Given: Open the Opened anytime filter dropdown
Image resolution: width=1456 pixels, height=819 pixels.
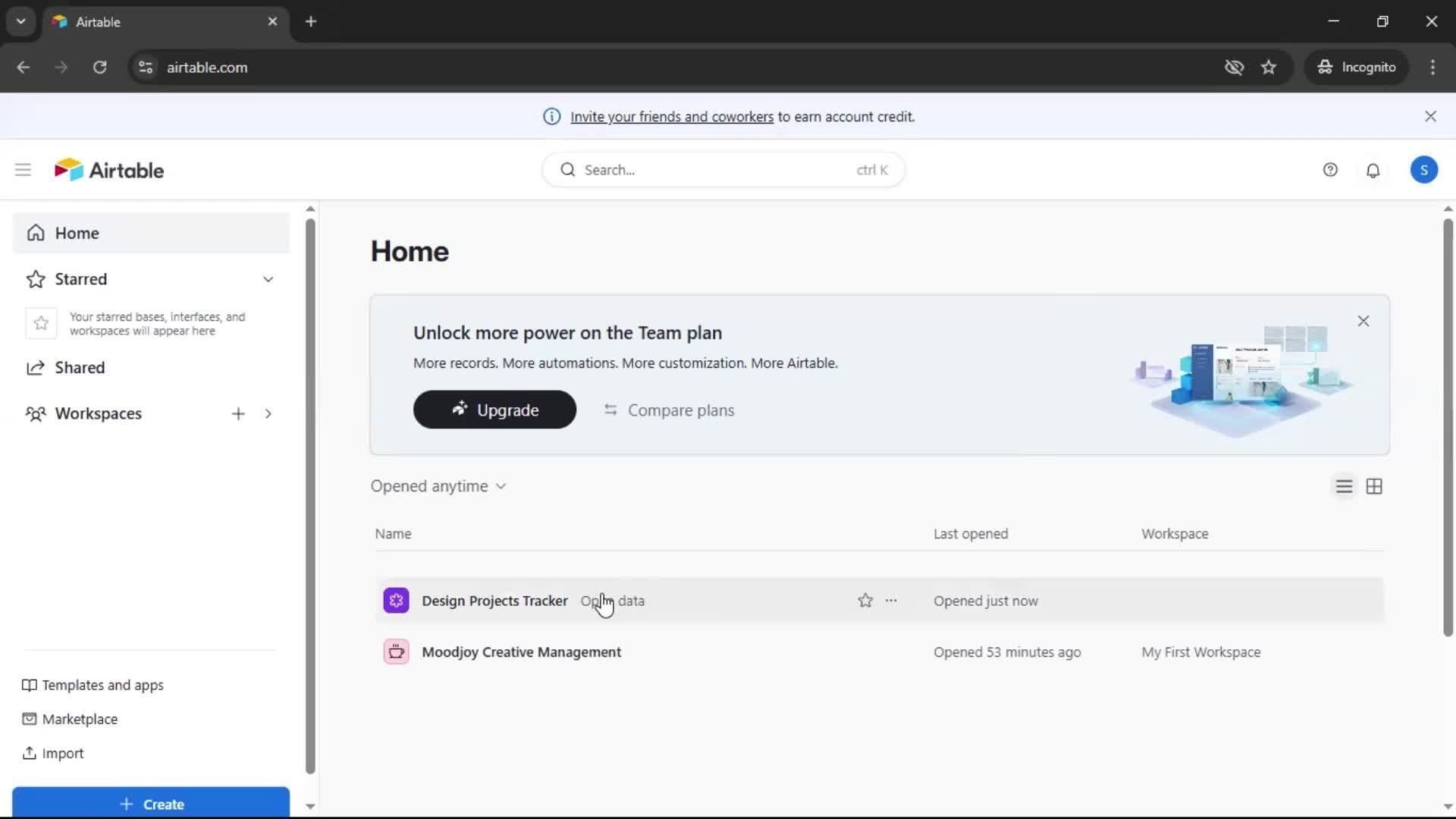Looking at the screenshot, I should (438, 486).
